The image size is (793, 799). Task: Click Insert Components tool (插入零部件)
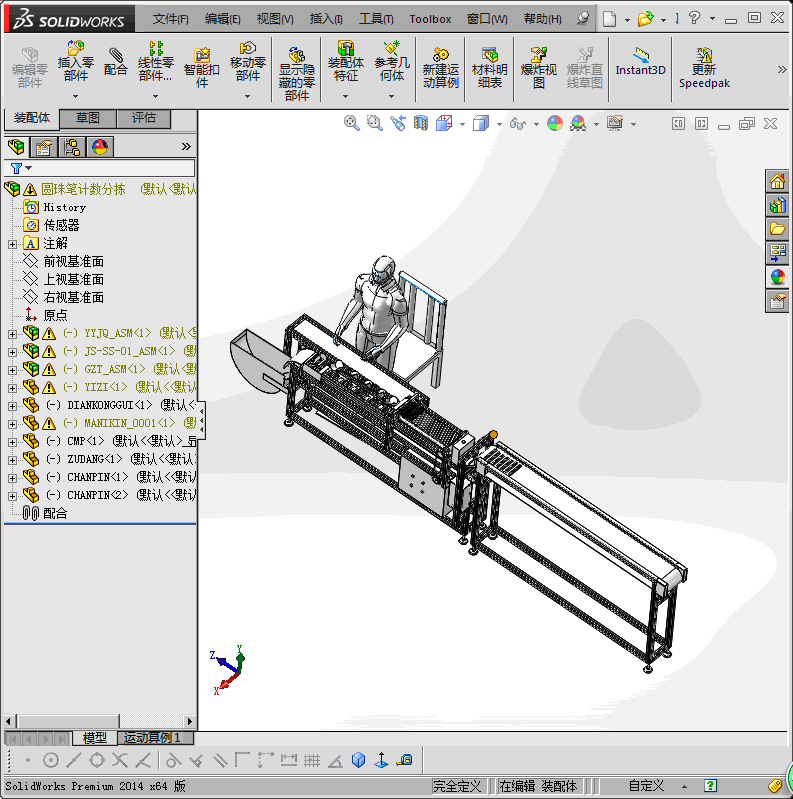[75, 62]
